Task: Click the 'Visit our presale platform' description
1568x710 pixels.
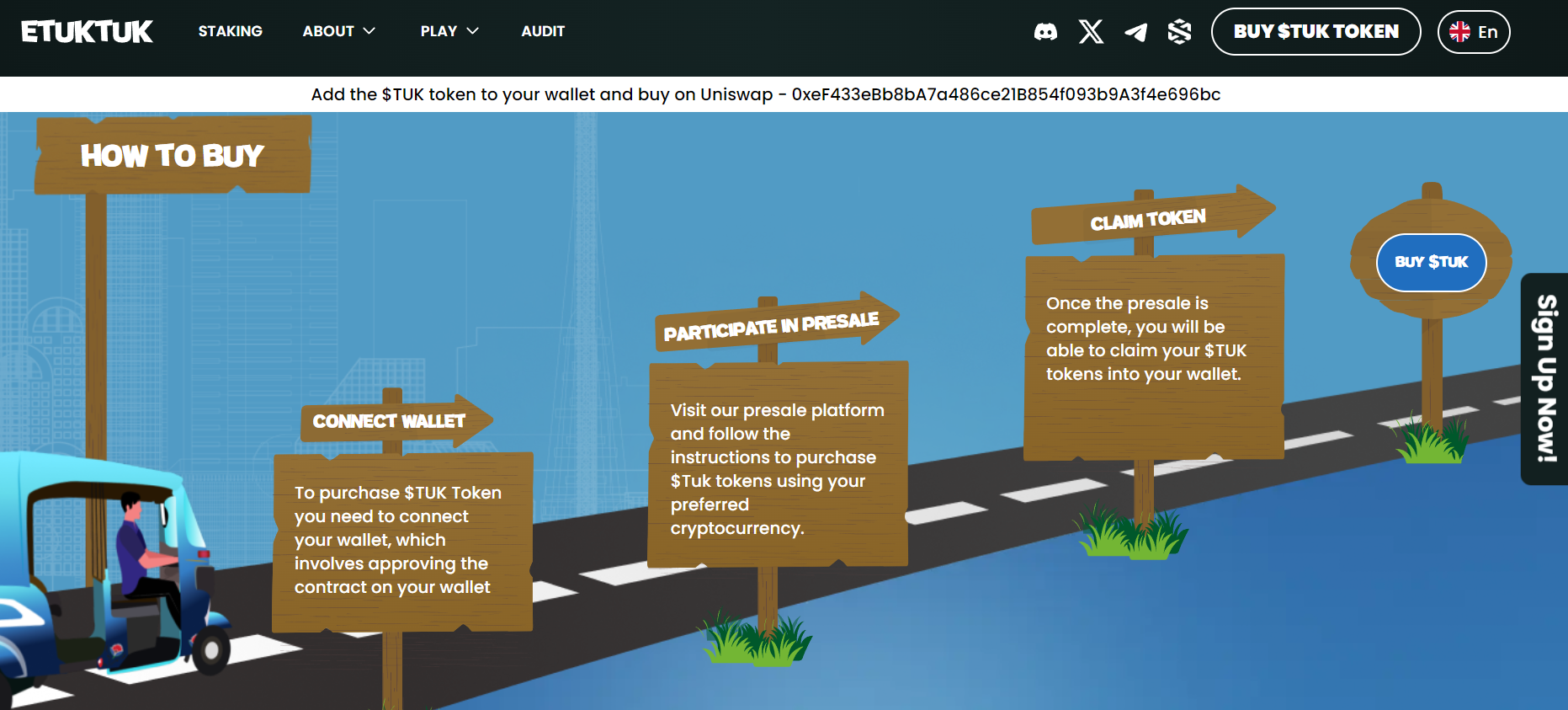Action: point(778,469)
